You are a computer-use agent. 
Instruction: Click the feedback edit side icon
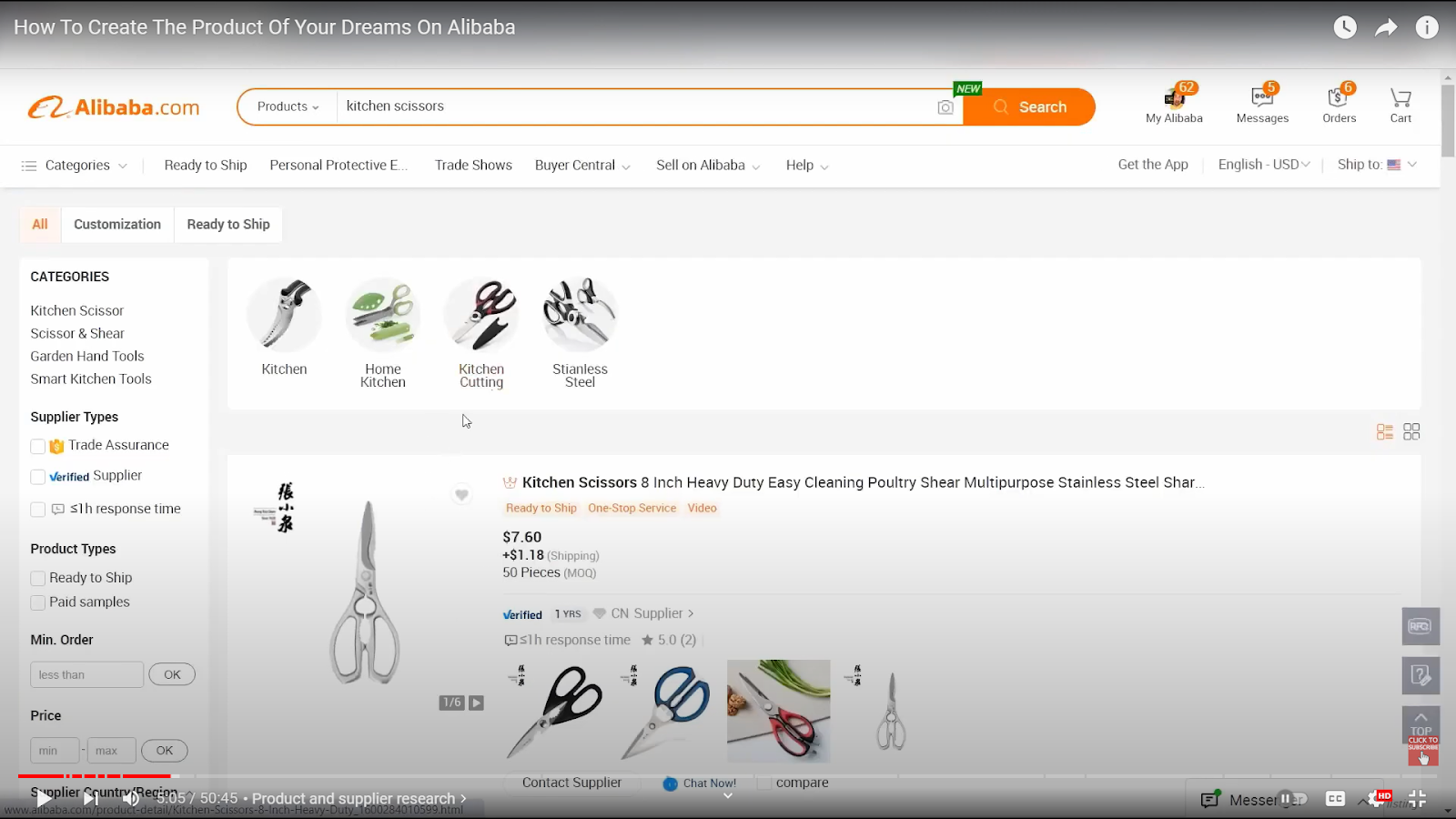tap(1421, 675)
